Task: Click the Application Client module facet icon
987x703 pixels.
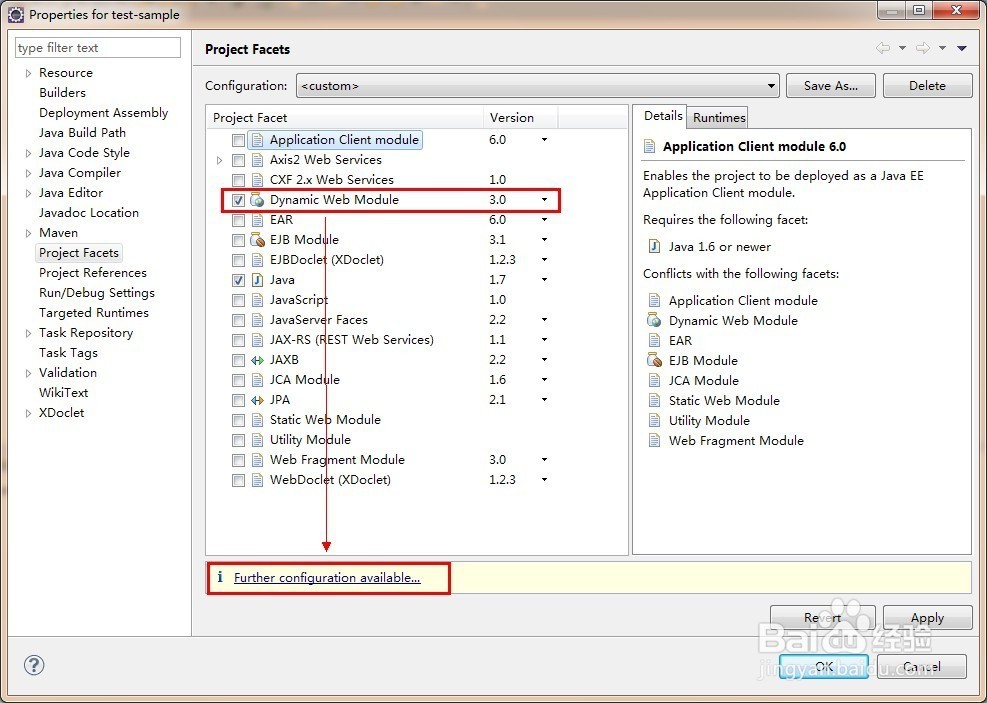Action: pos(257,140)
